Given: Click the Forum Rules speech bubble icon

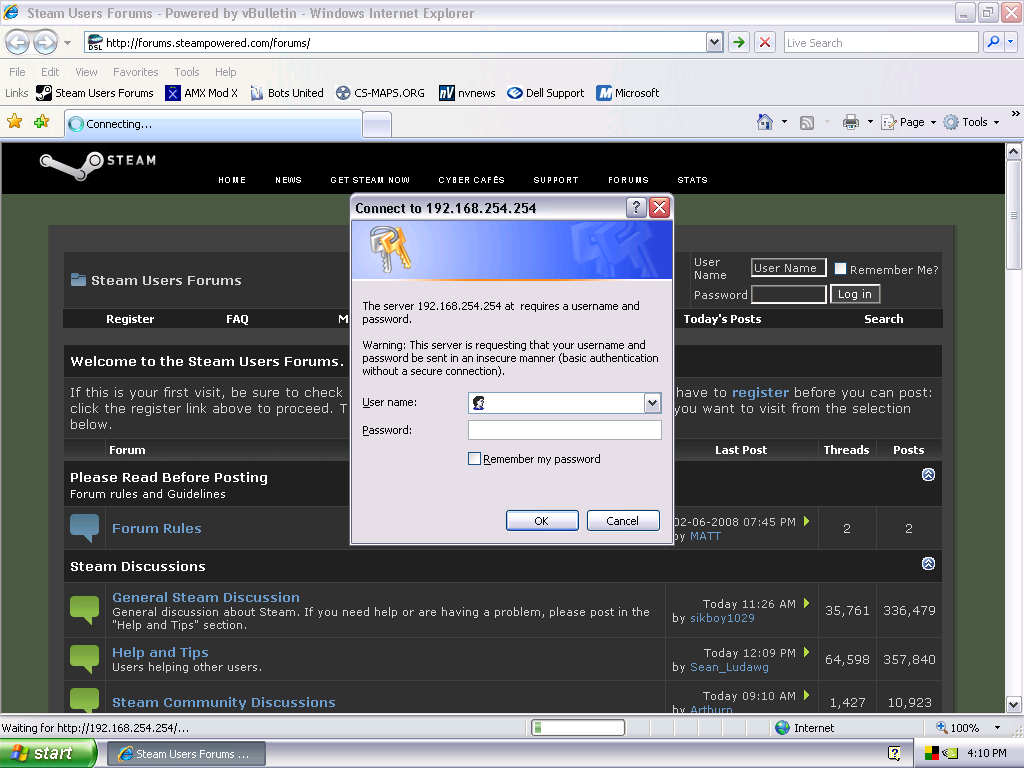Looking at the screenshot, I should point(84,528).
